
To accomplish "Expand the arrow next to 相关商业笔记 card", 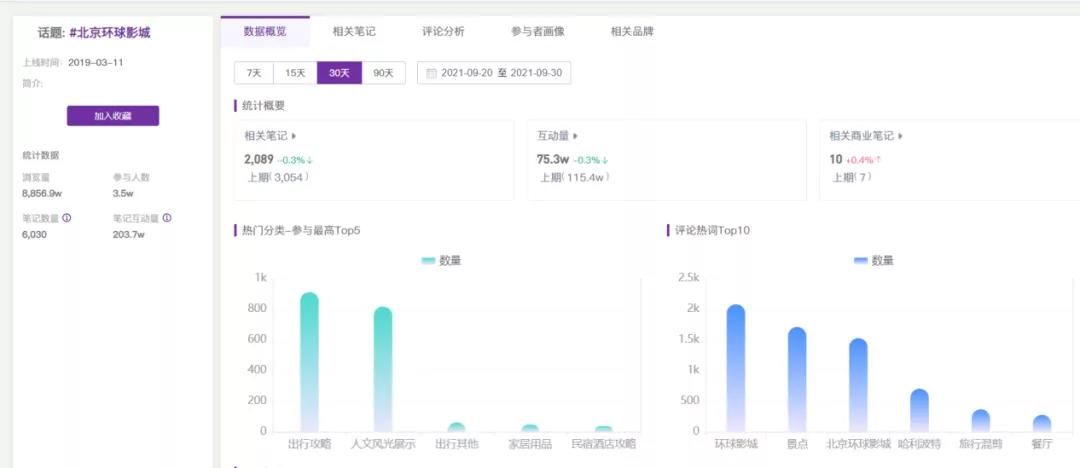I will tap(901, 136).
